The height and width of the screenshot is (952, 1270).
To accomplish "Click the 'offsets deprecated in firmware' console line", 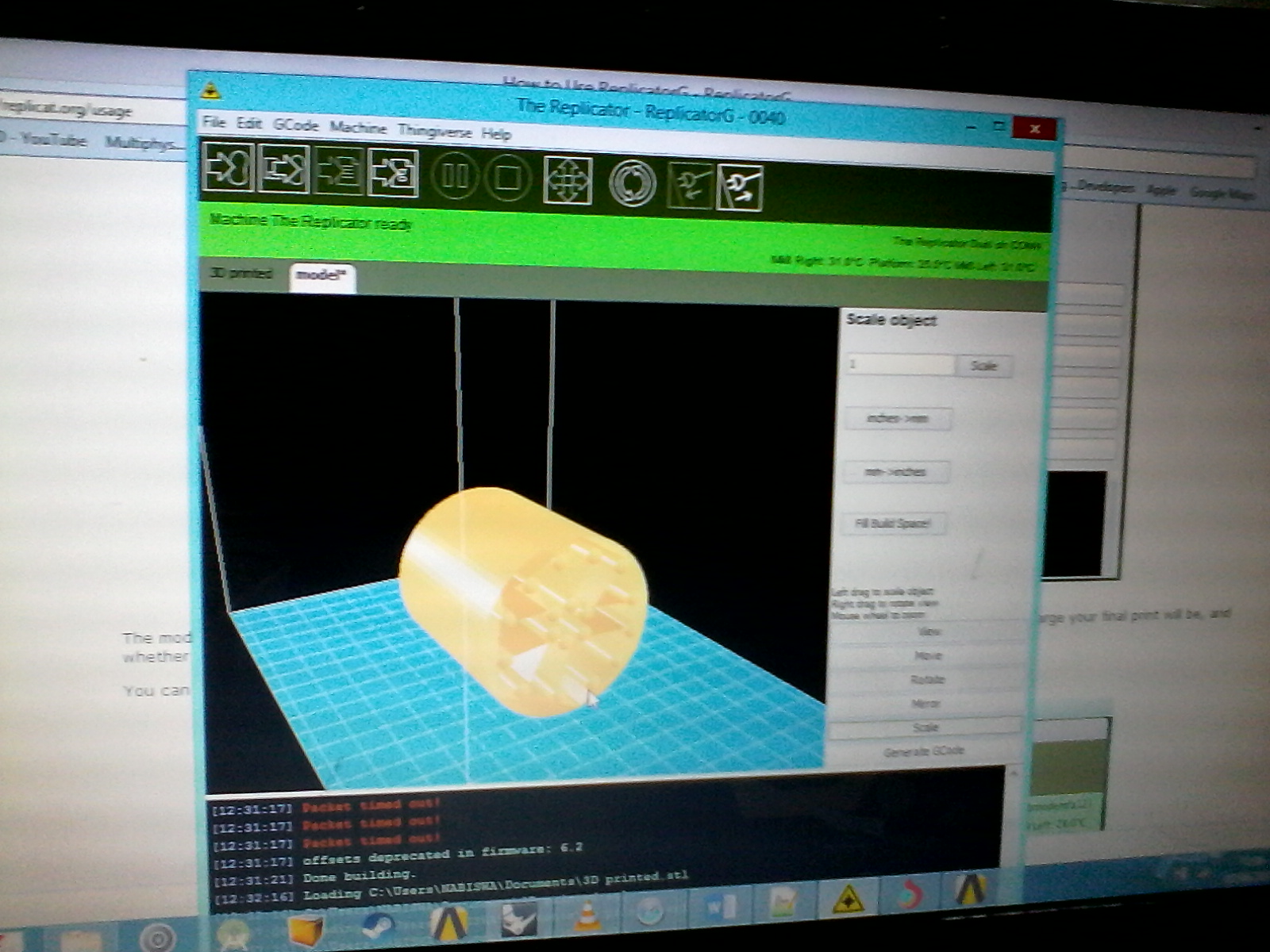I will [x=442, y=854].
